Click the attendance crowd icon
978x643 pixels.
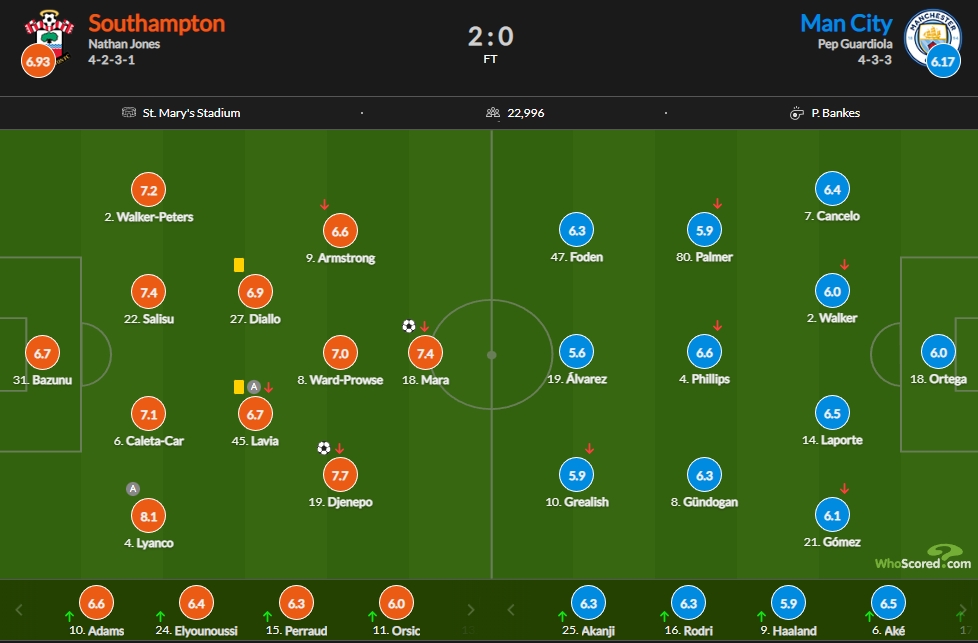point(493,112)
